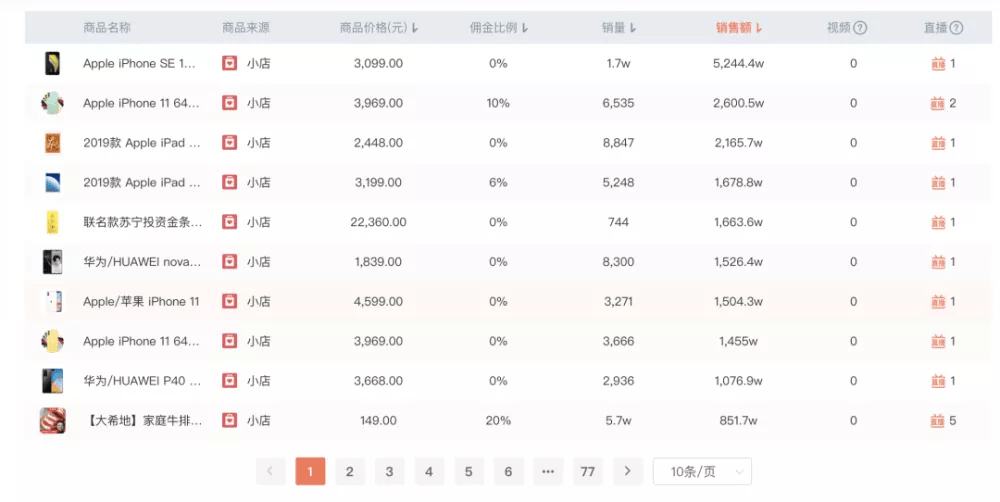Go to previous page arrow
The height and width of the screenshot is (502, 1000).
tap(270, 471)
